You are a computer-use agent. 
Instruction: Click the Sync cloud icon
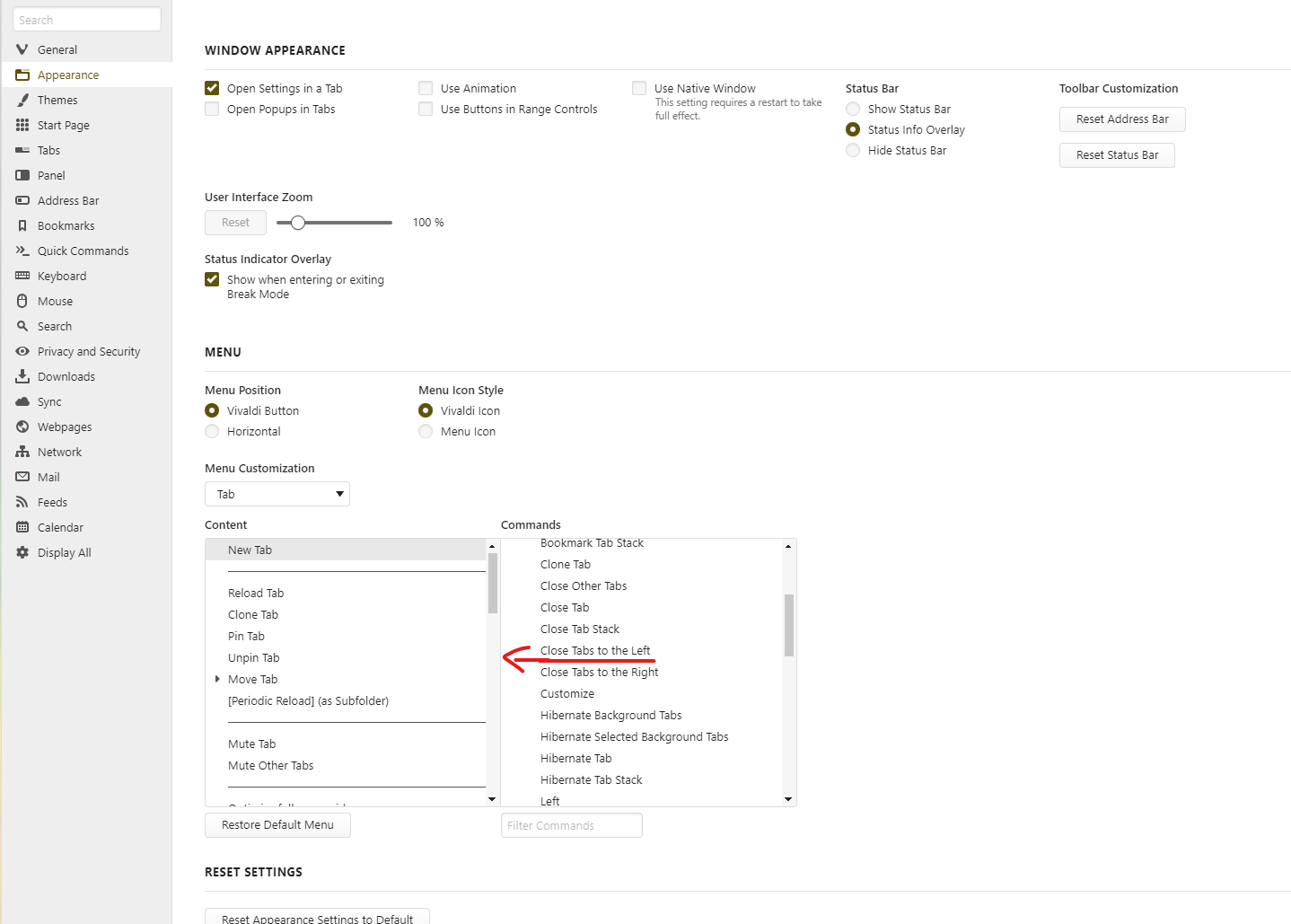(22, 401)
